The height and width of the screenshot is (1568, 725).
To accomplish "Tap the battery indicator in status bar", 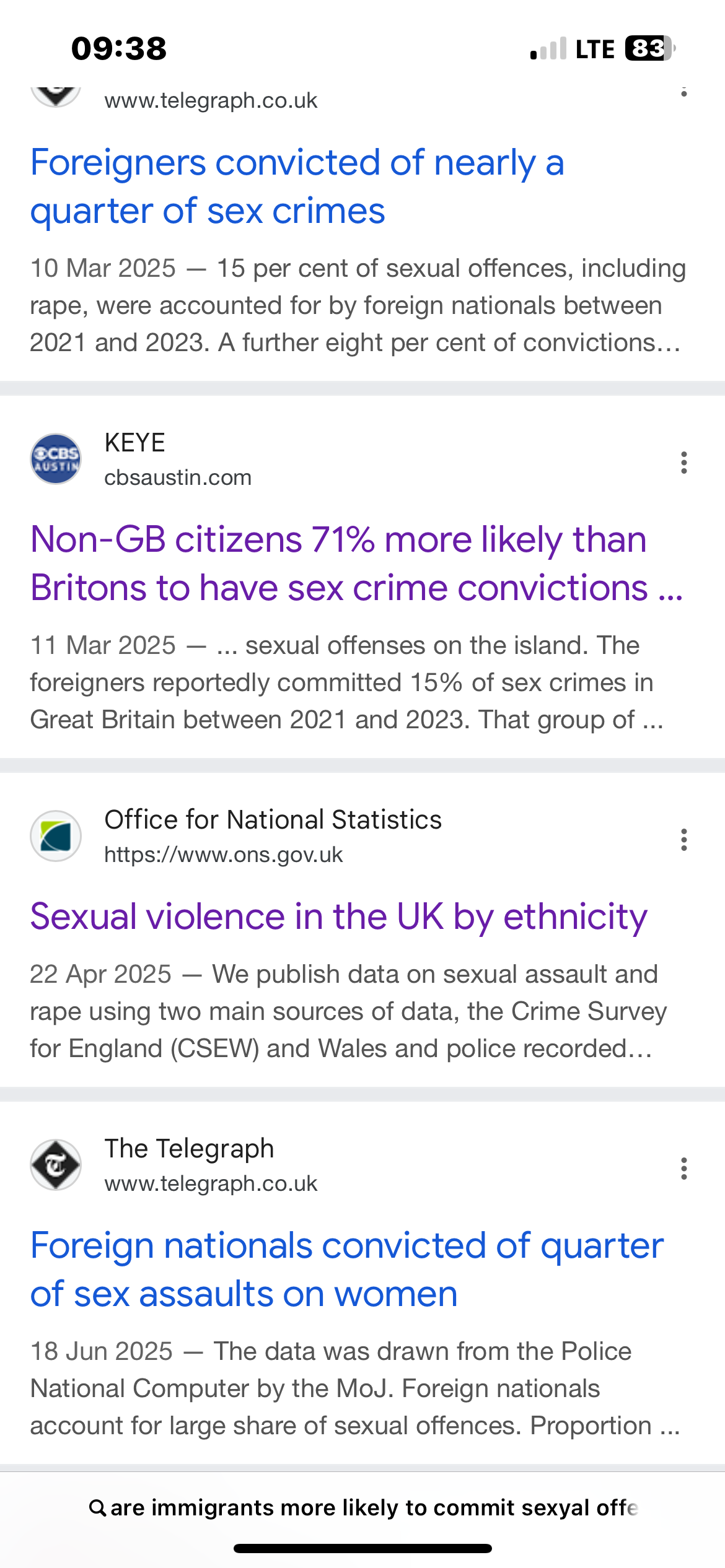I will (x=649, y=48).
